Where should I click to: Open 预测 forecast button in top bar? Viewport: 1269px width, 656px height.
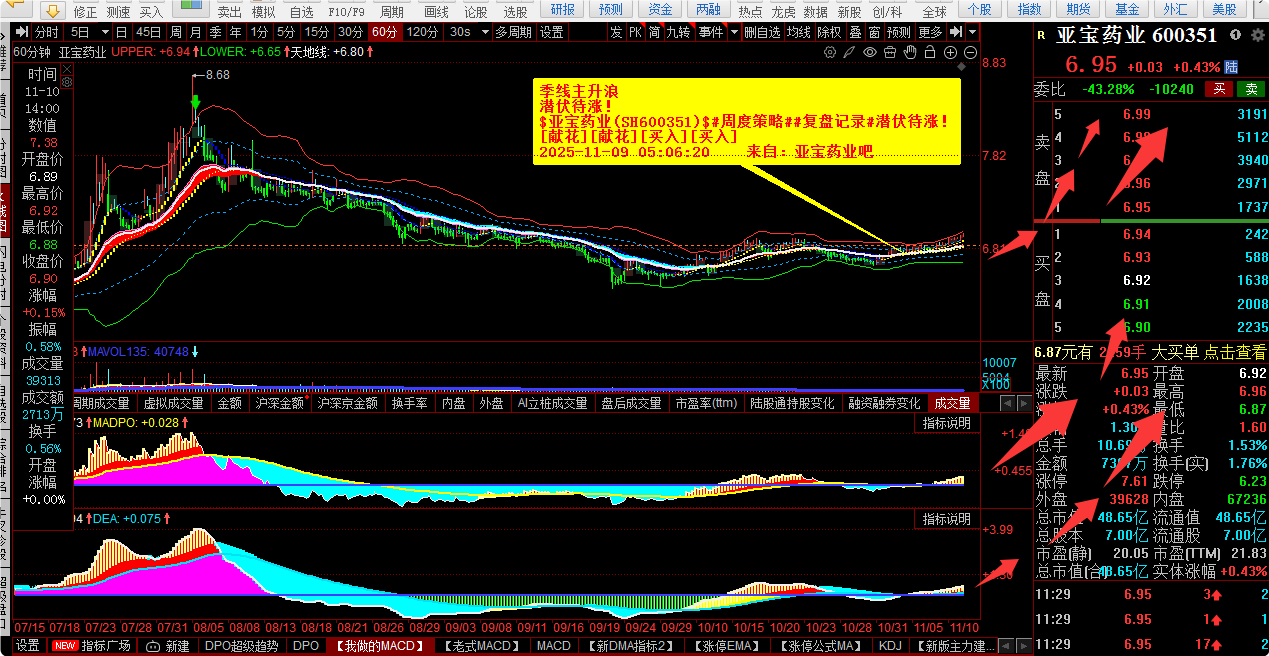(x=610, y=10)
